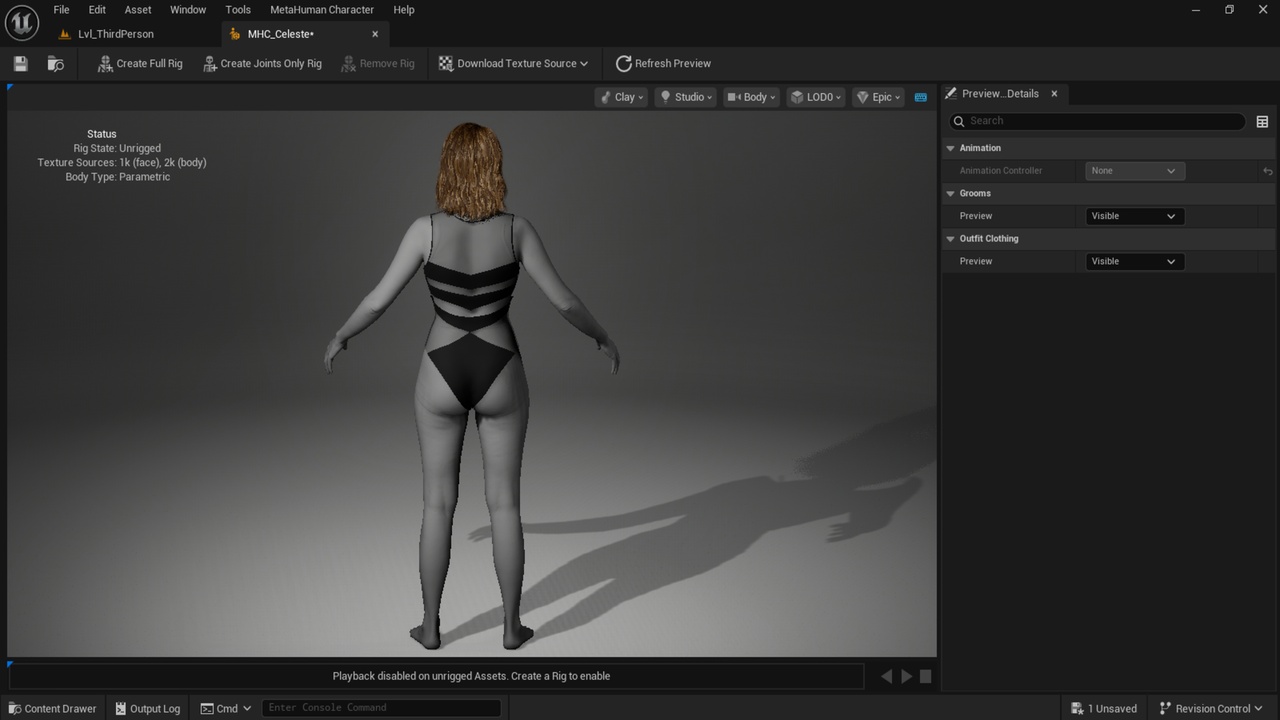Viewport: 1280px width, 720px height.
Task: Collapse the Grooms section
Action: coord(951,193)
